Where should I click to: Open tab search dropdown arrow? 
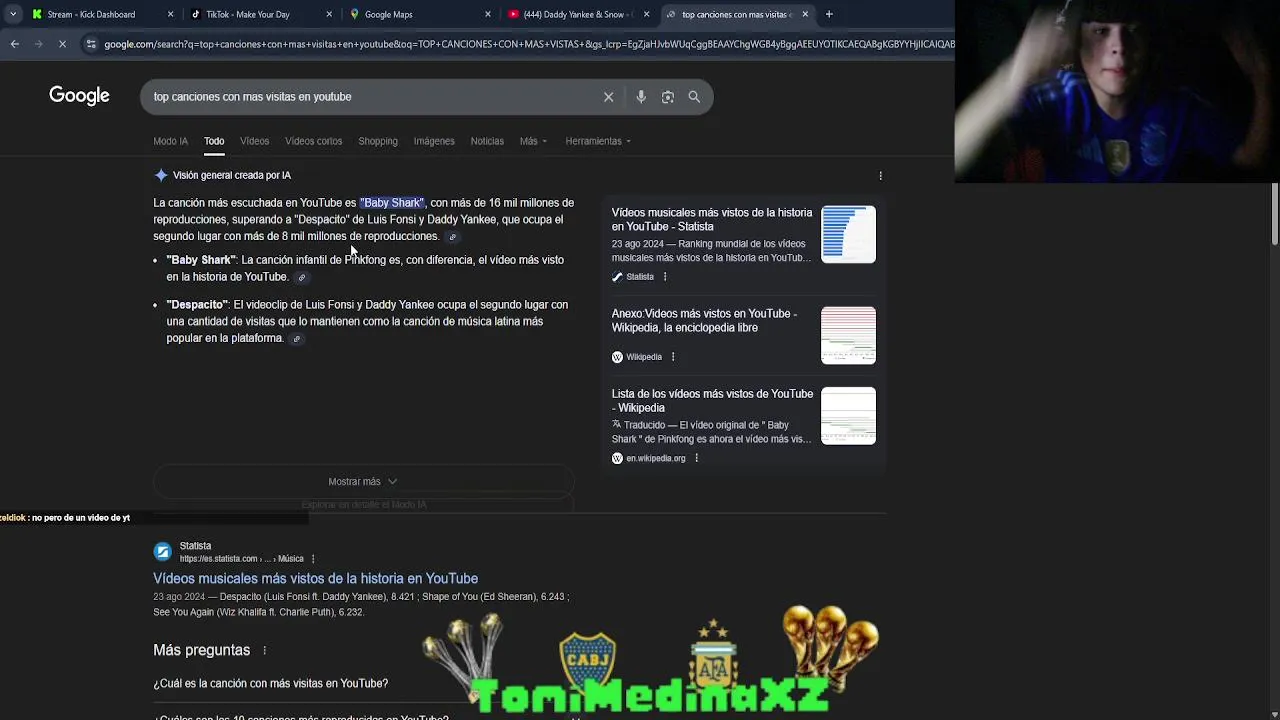[12, 14]
